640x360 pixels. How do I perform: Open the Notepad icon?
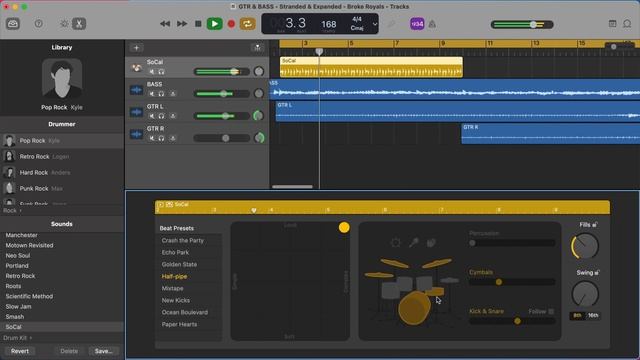click(x=612, y=24)
